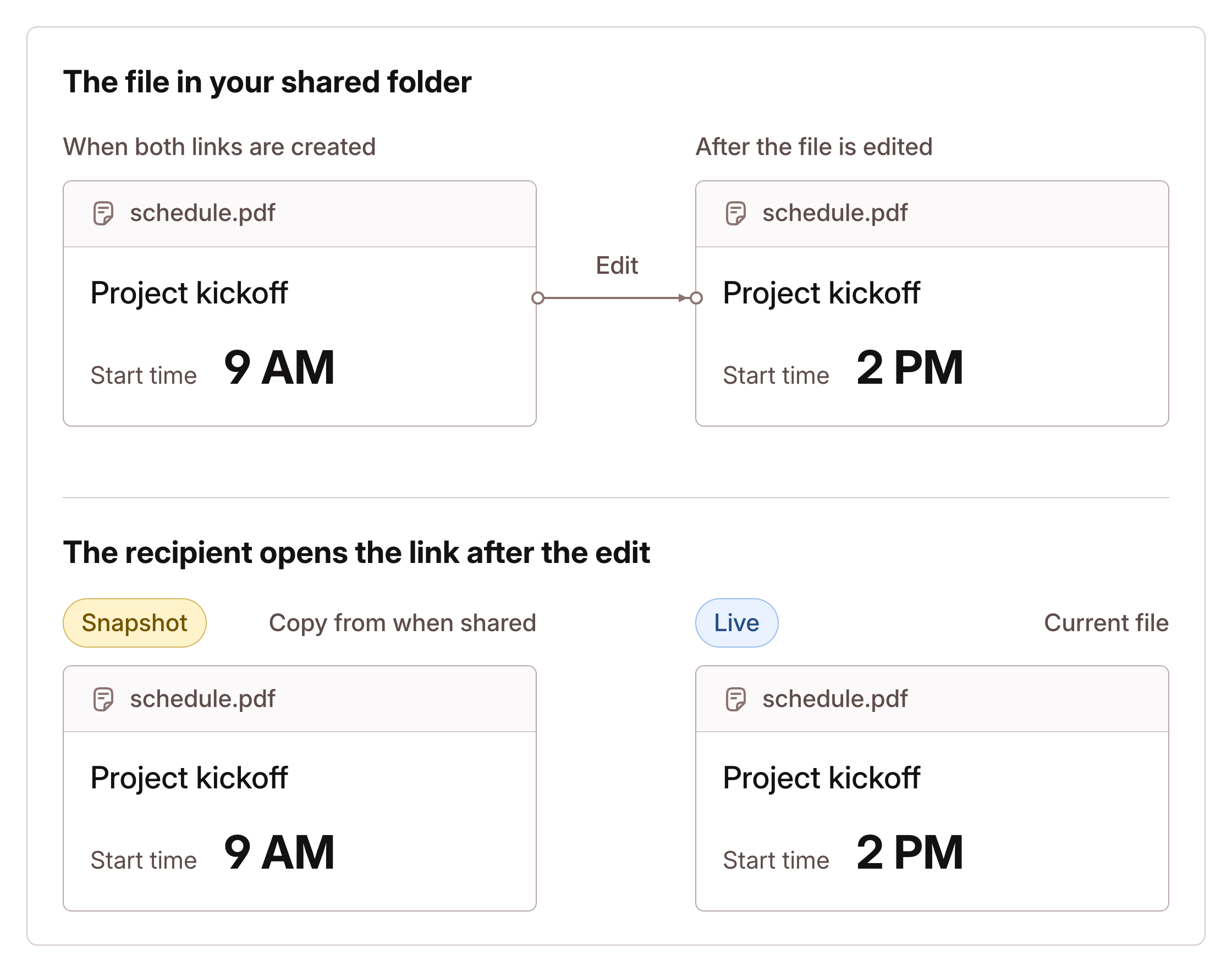Image resolution: width=1232 pixels, height=972 pixels.
Task: Click the 'Edit' arrow label
Action: tap(617, 265)
